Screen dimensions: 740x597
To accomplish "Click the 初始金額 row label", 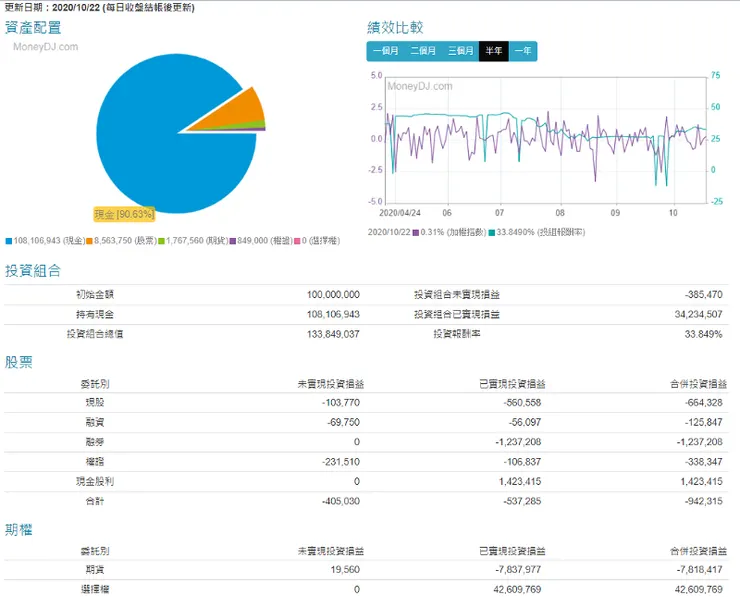I will [95, 294].
